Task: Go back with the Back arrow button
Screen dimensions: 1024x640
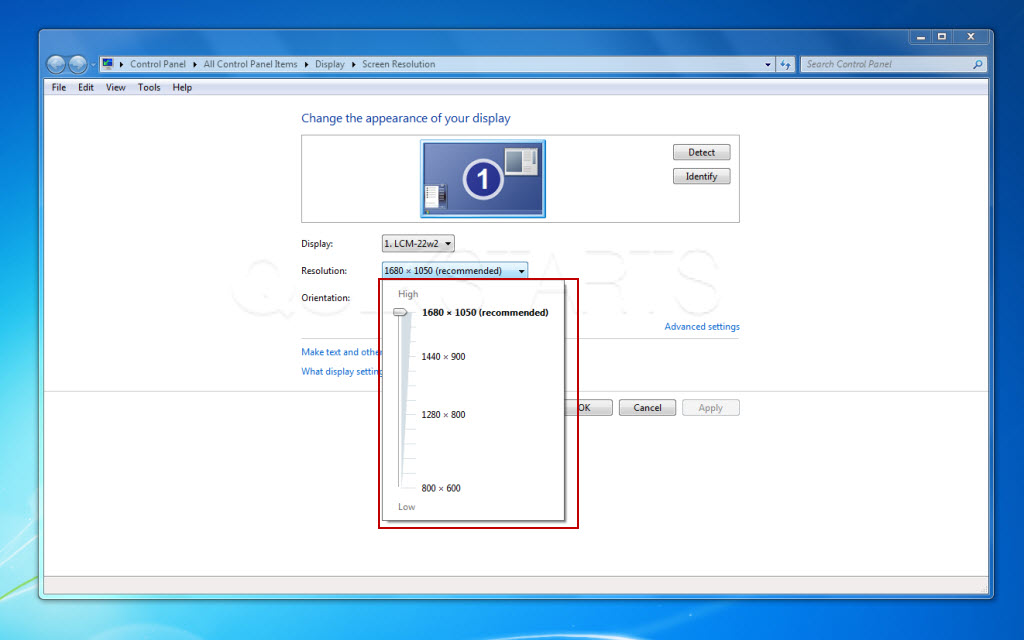Action: click(x=56, y=64)
